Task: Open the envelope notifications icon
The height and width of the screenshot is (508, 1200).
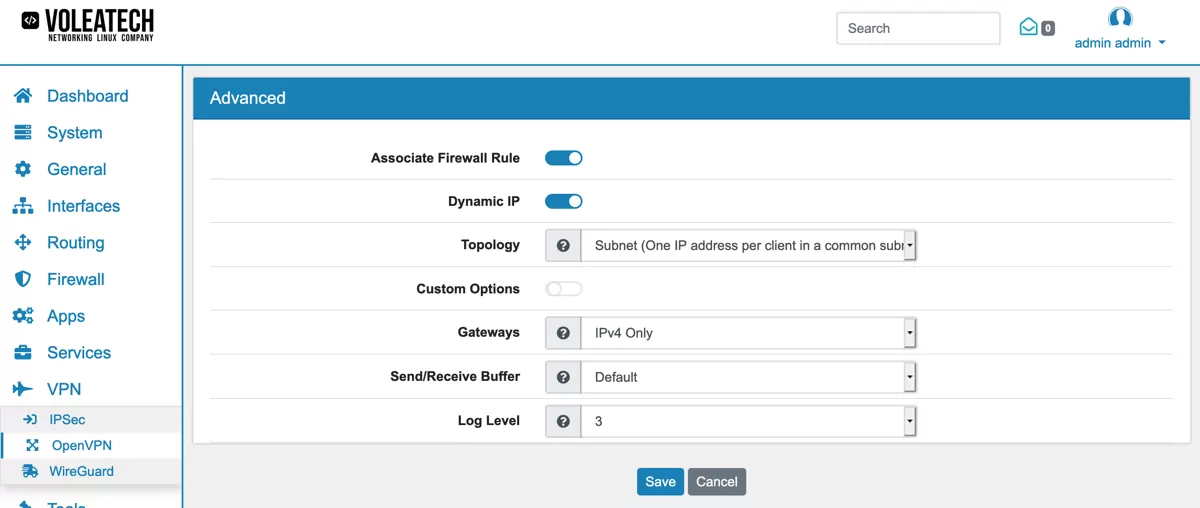Action: coord(1028,27)
